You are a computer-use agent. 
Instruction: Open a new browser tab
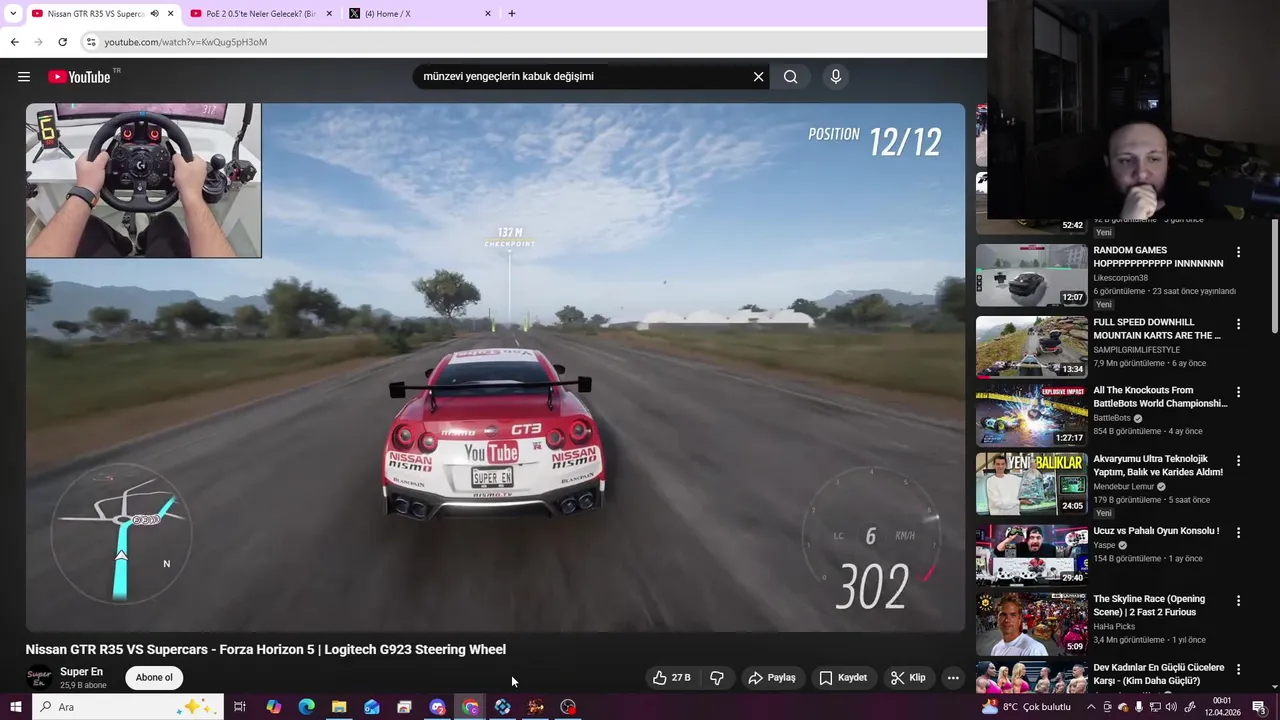512,14
